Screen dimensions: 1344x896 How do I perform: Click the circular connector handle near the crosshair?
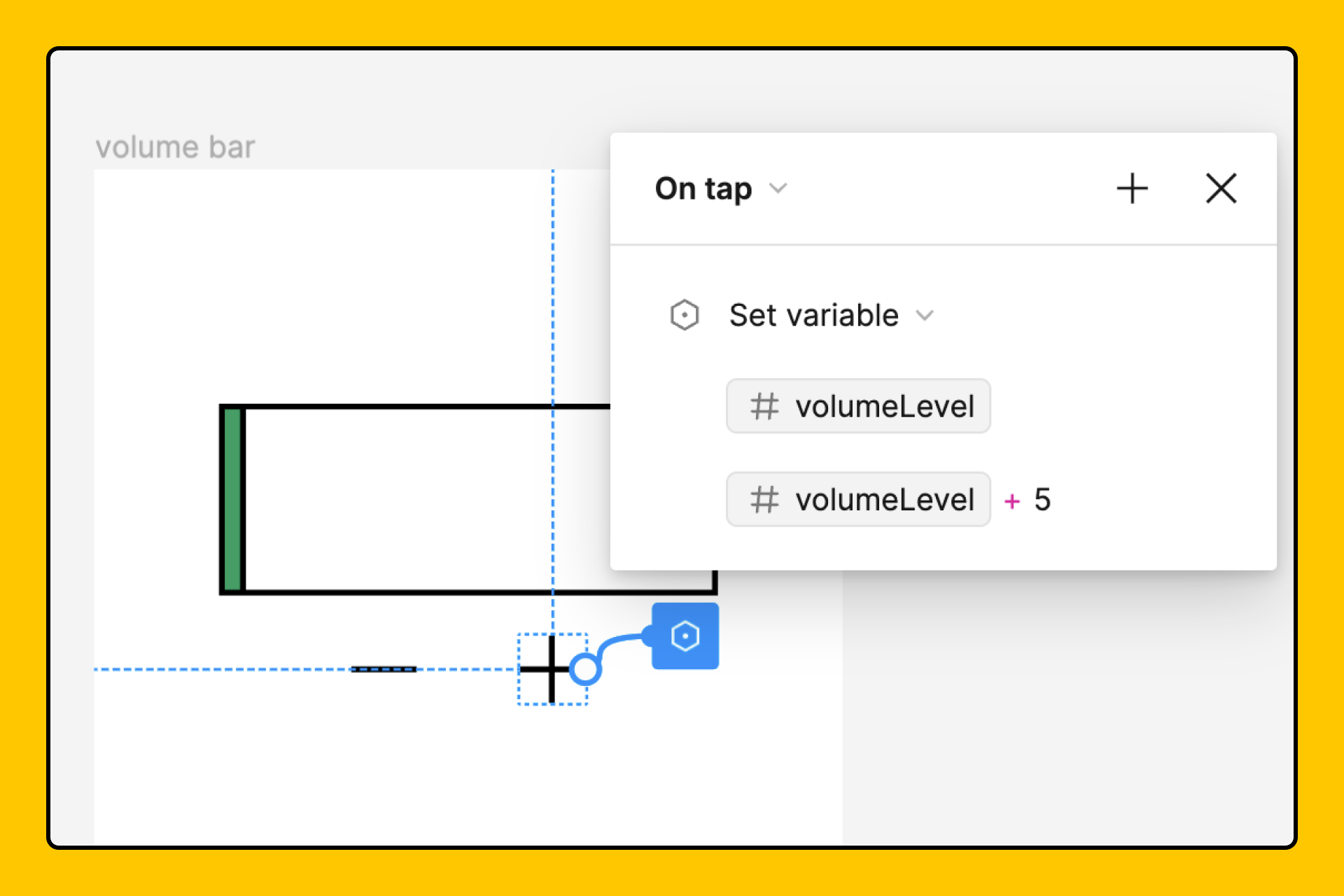click(585, 670)
